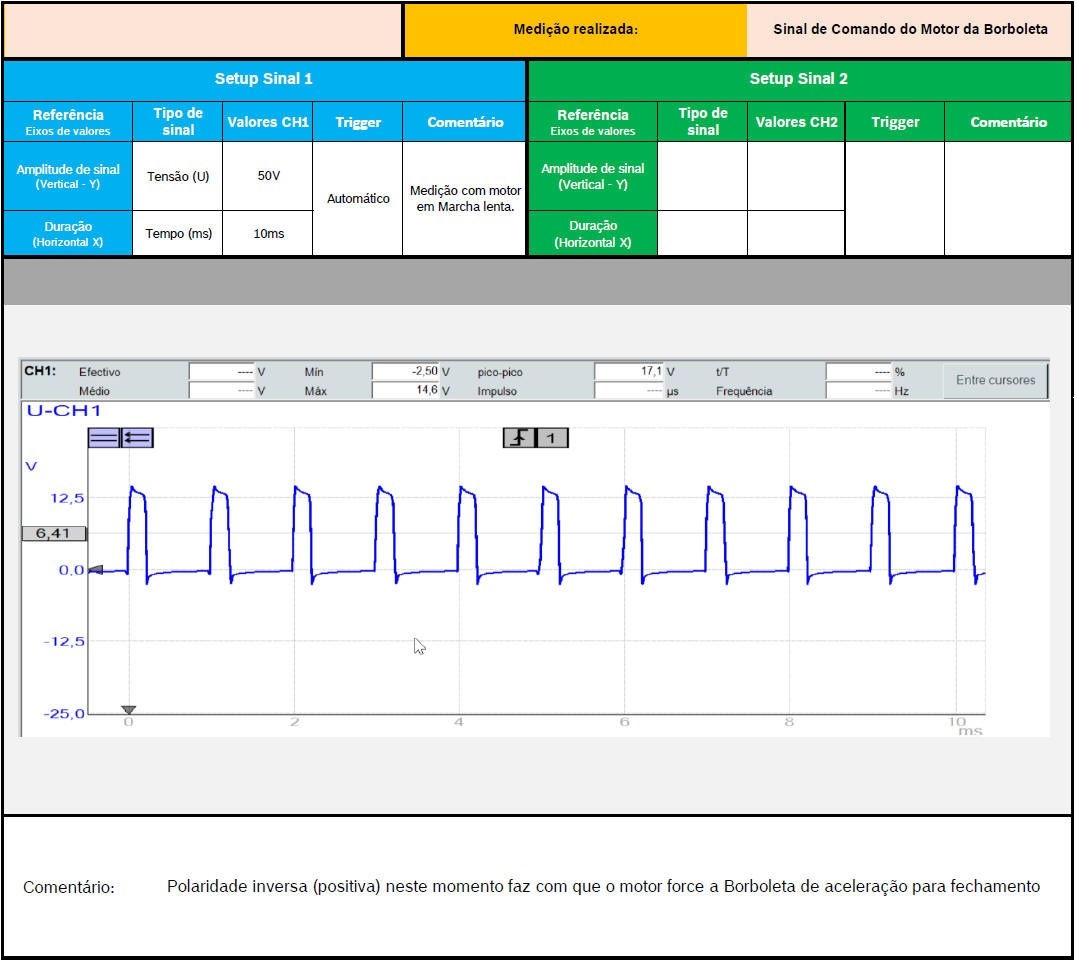
Task: Click the 6,41 cursor value label
Action: point(53,533)
